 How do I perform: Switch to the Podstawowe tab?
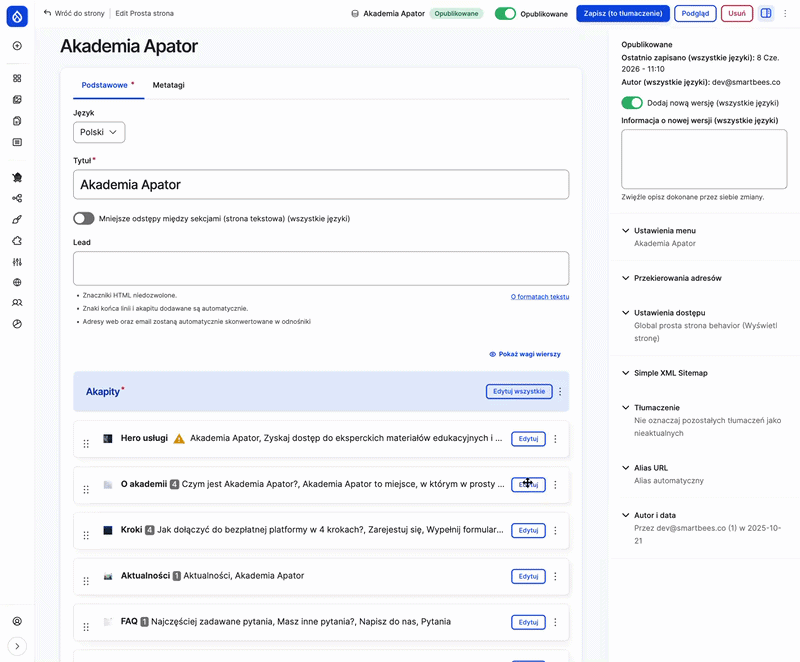108,85
